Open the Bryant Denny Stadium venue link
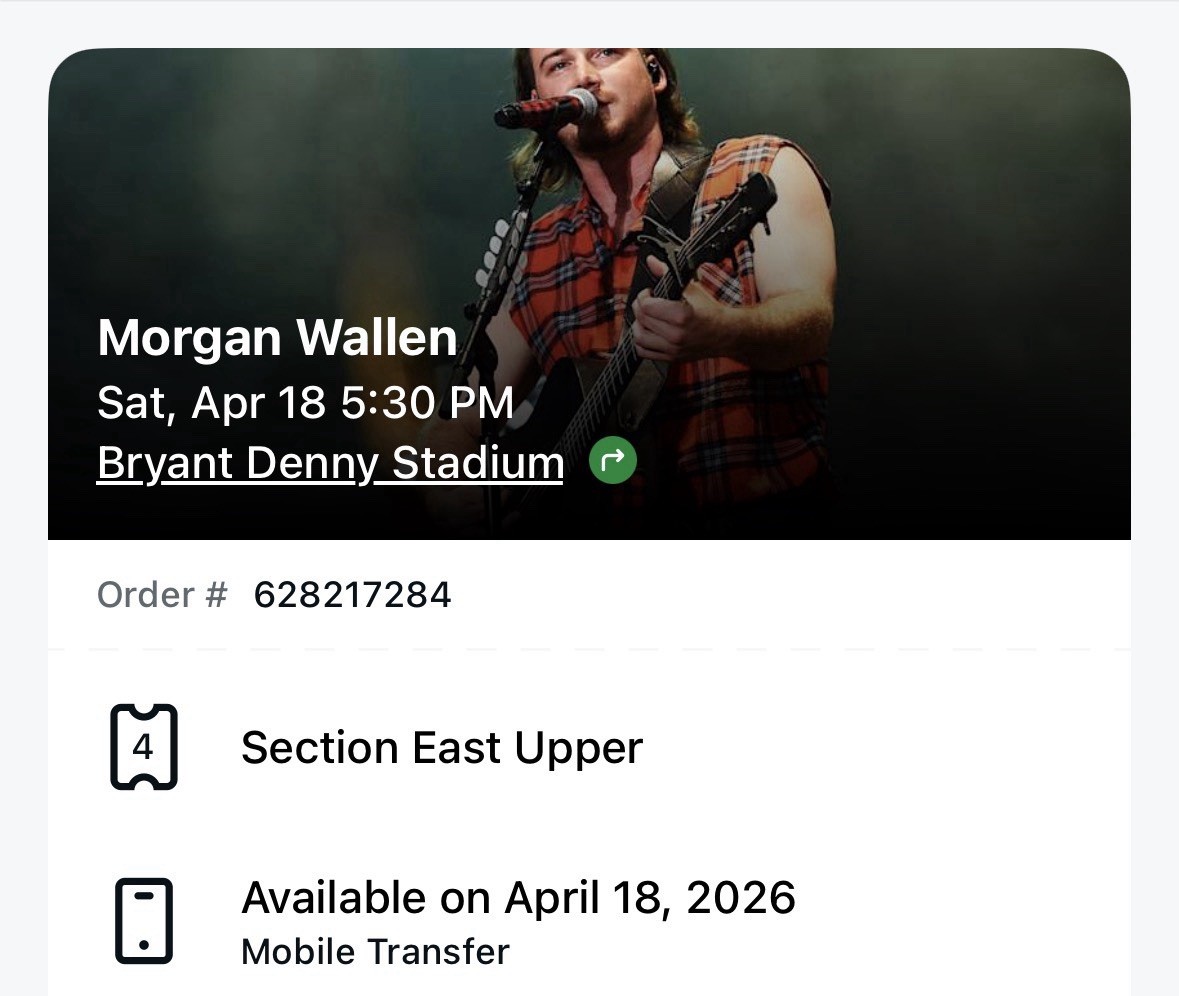 click(330, 462)
